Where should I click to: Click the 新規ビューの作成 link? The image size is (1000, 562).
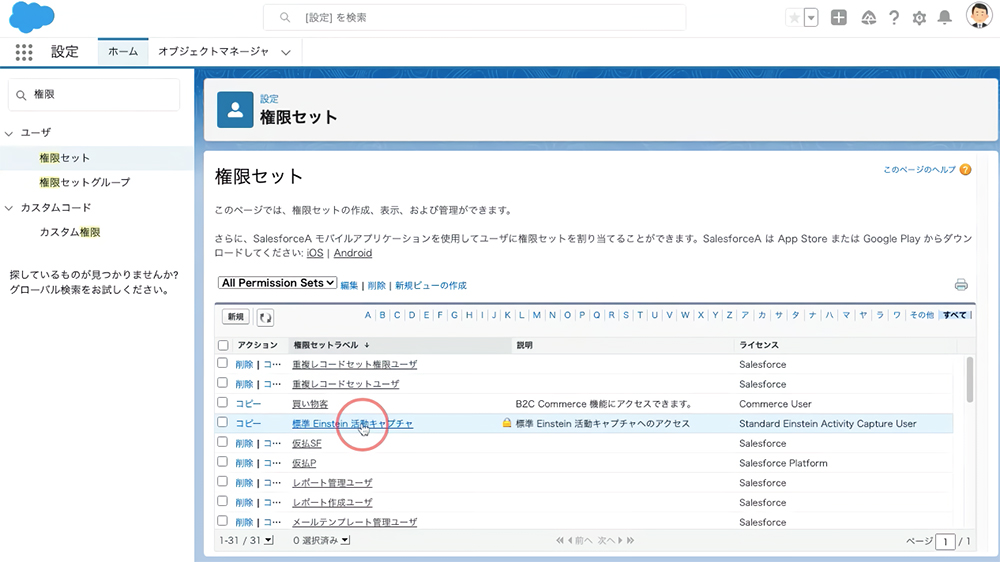pos(430,286)
